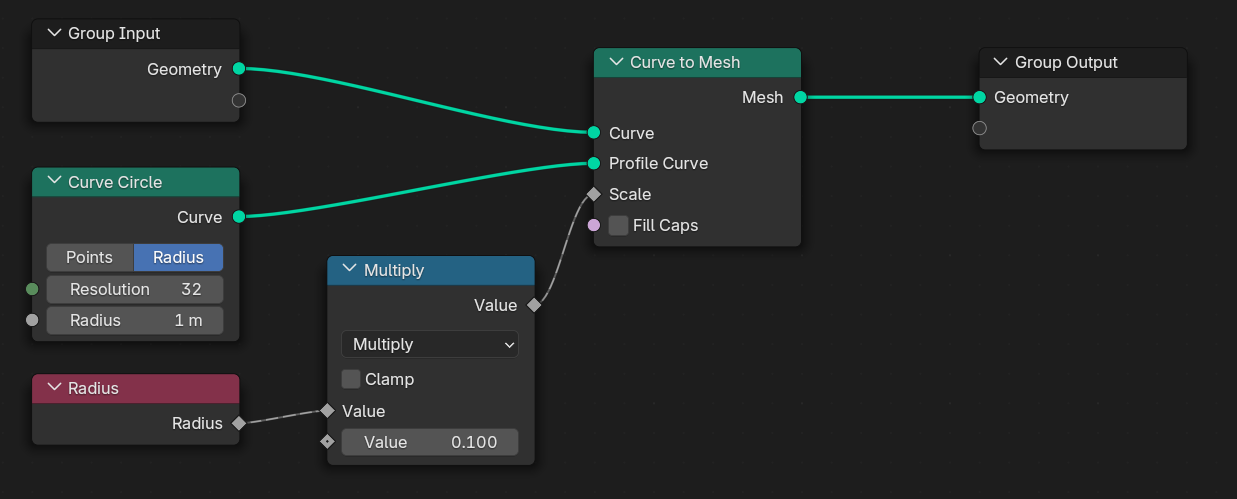
Task: Click the Radius input socket on Curve Circle
Action: point(32,320)
